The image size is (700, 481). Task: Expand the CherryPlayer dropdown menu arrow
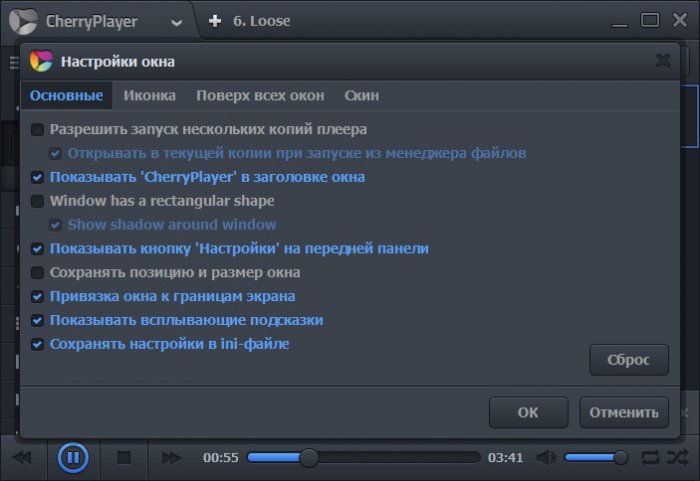point(177,22)
